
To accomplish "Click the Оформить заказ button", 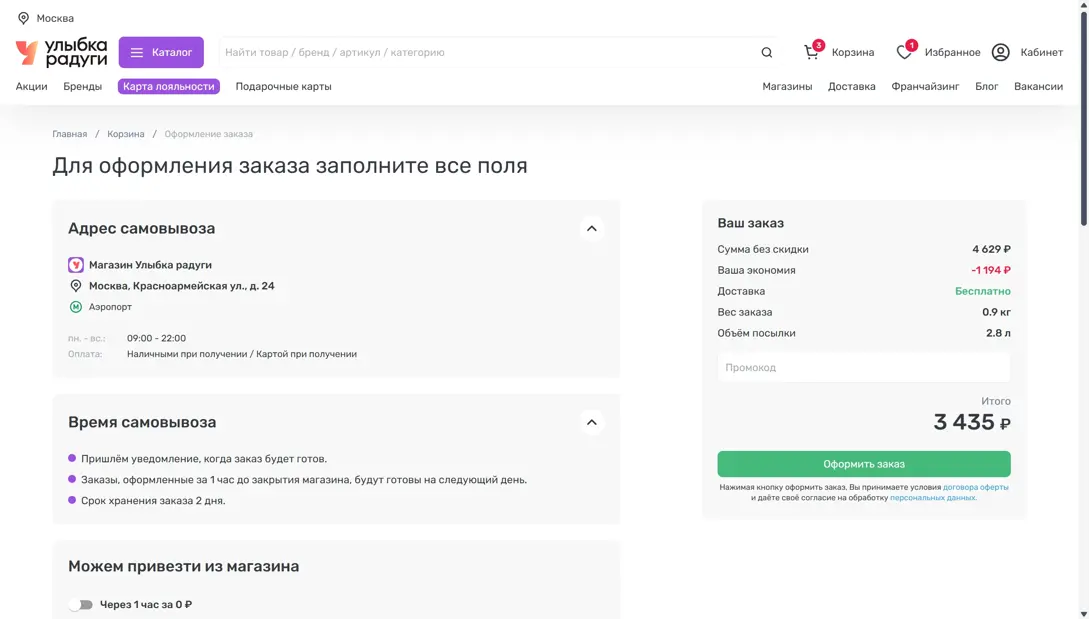I will [x=863, y=463].
